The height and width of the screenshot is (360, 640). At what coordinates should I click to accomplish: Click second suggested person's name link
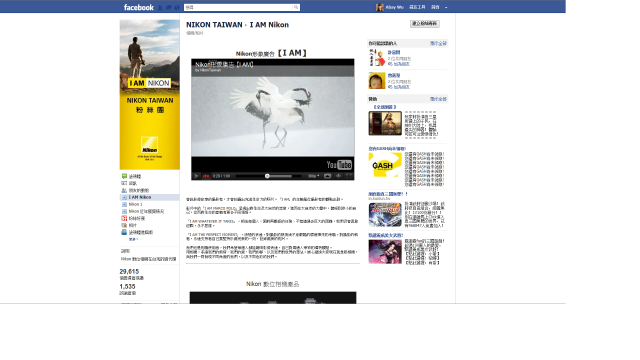[394, 76]
